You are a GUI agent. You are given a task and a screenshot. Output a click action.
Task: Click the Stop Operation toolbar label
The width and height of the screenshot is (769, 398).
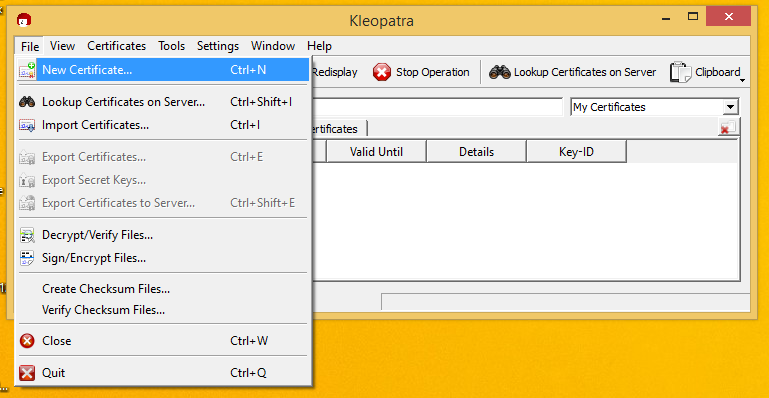coord(433,72)
